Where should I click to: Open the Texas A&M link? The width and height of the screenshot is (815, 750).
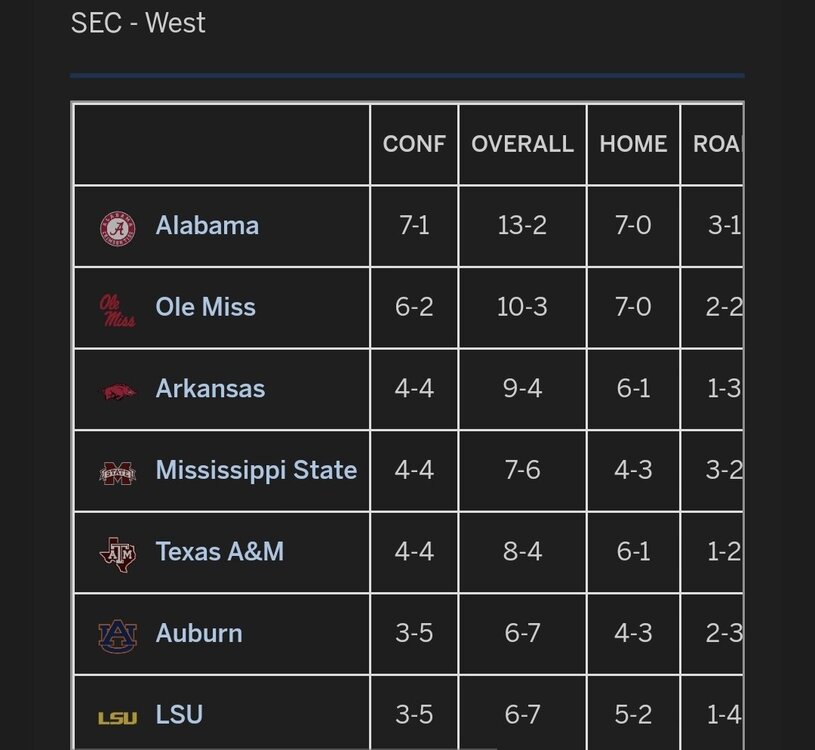coord(219,551)
